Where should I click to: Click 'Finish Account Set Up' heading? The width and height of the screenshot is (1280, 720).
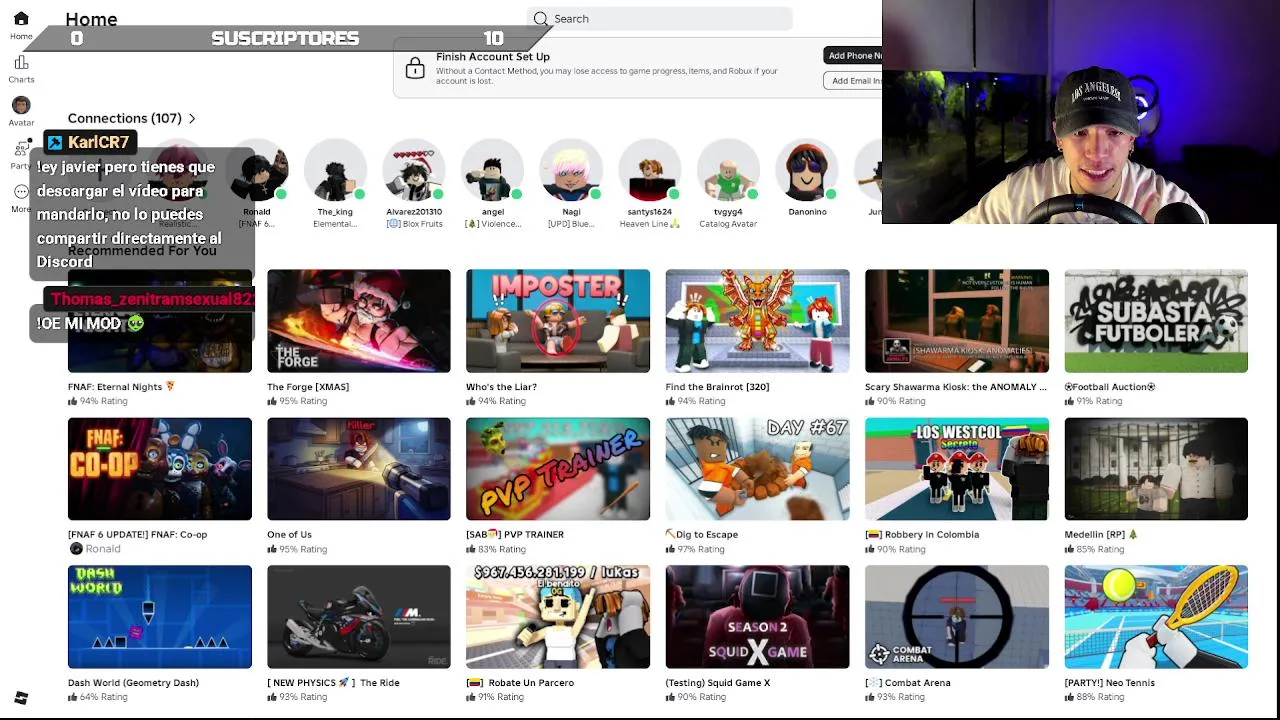493,57
